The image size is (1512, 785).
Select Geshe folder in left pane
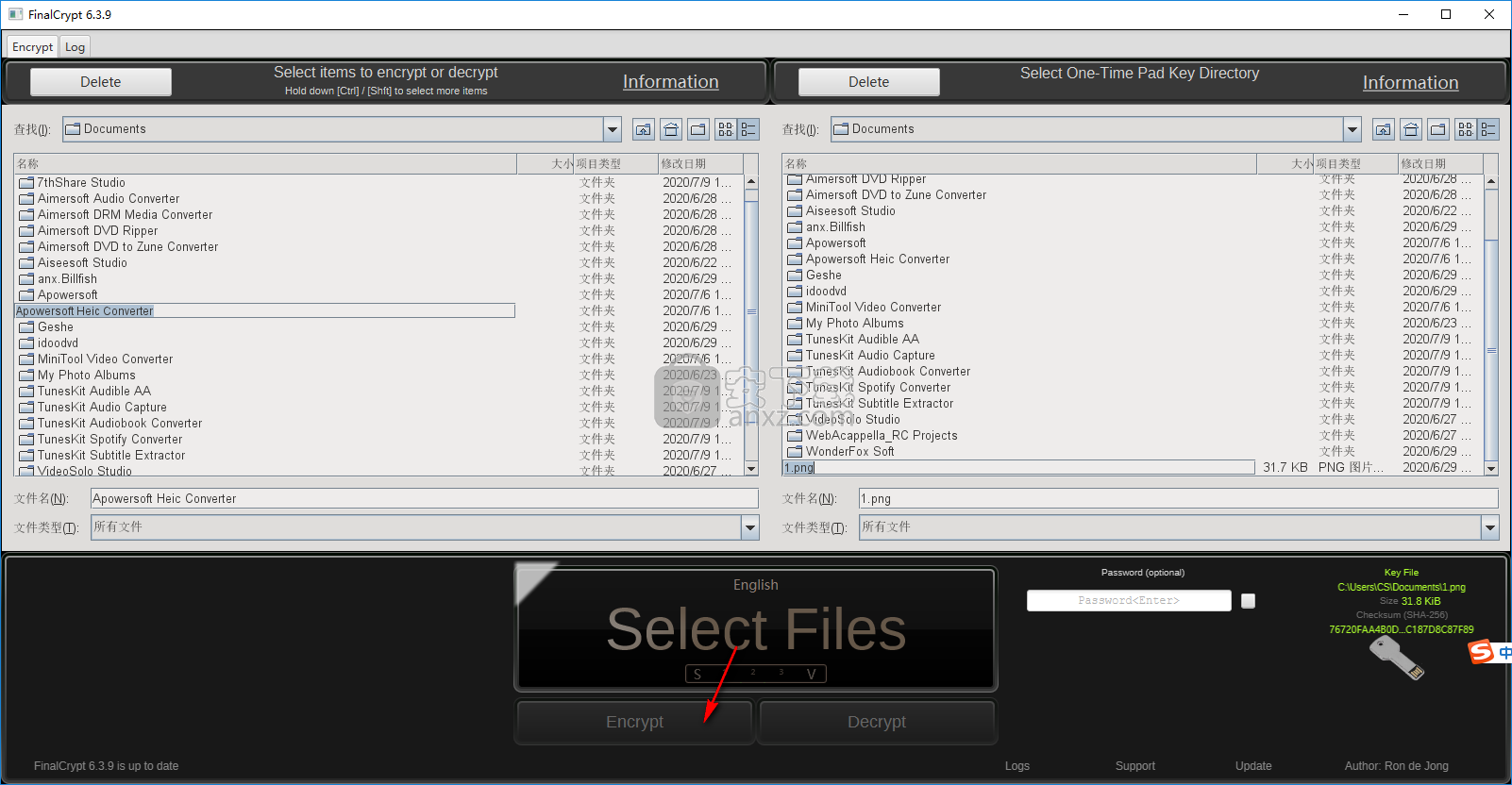(x=56, y=326)
